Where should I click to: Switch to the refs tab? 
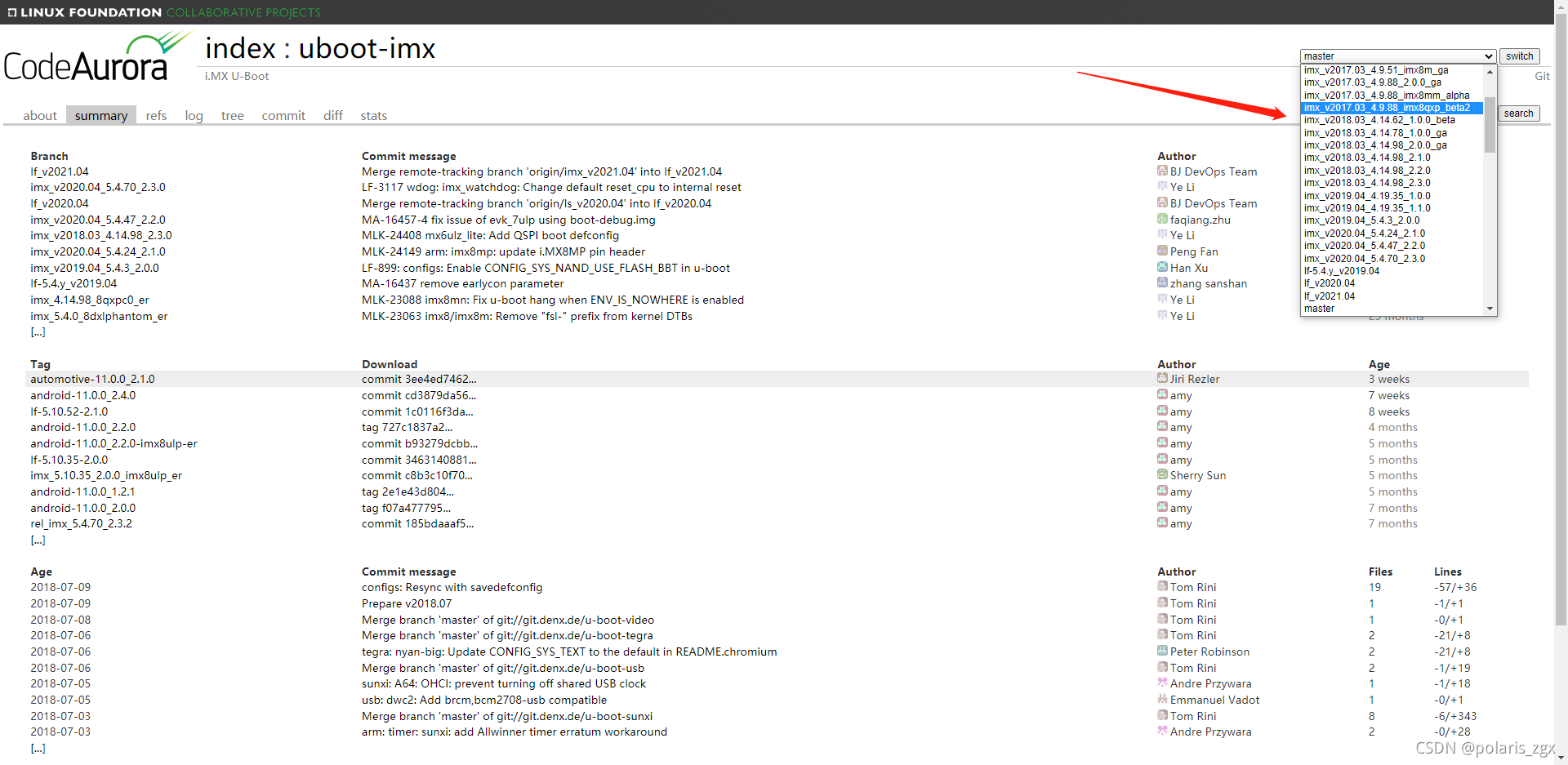pyautogui.click(x=156, y=116)
